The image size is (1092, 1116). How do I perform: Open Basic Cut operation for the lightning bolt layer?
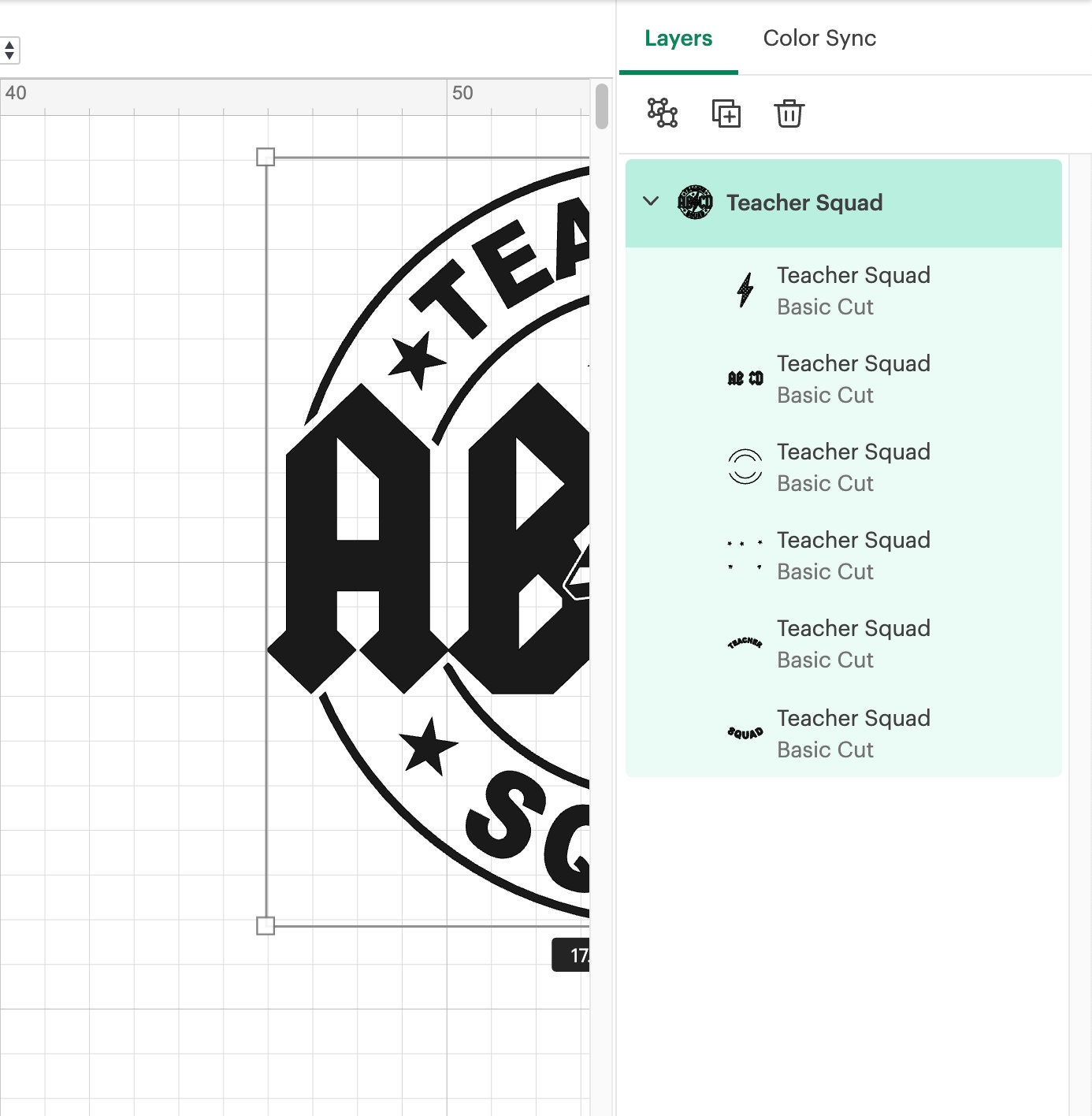(825, 307)
